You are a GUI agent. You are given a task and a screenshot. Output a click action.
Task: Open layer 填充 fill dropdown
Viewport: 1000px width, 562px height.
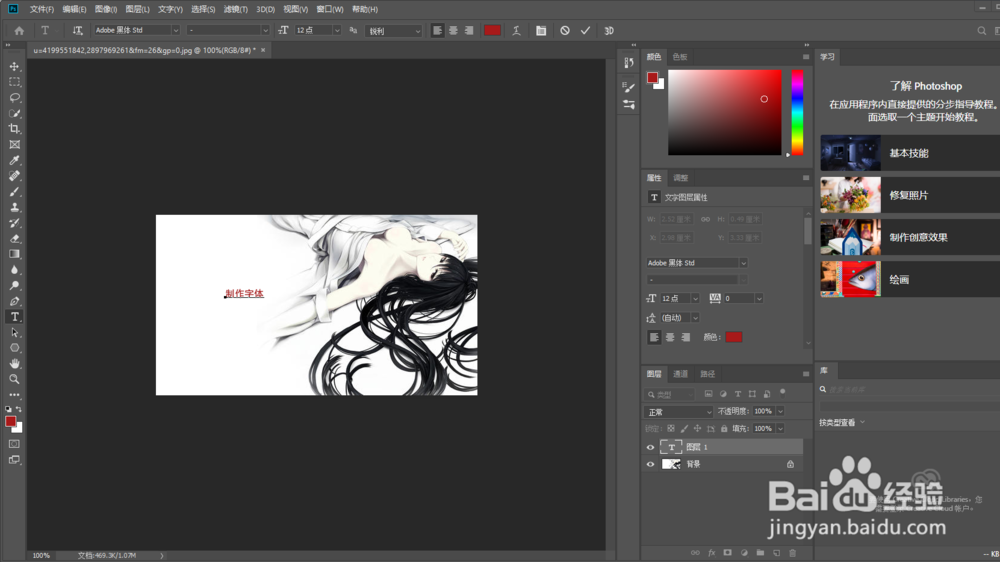pos(780,429)
